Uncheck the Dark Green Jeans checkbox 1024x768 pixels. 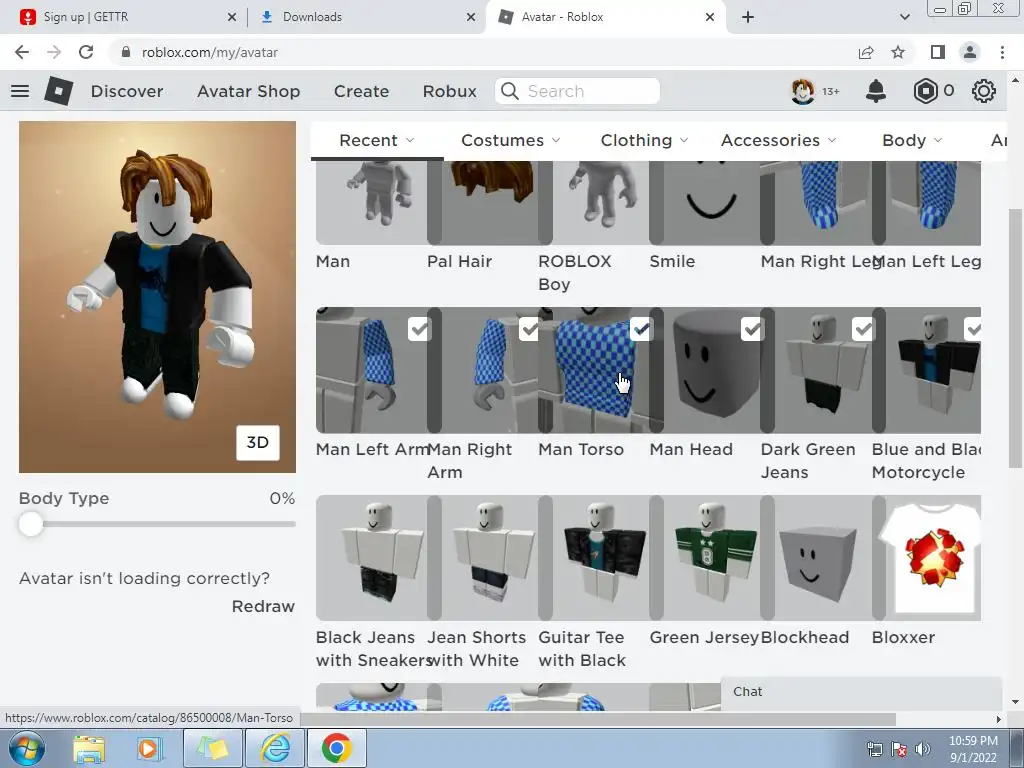(863, 328)
